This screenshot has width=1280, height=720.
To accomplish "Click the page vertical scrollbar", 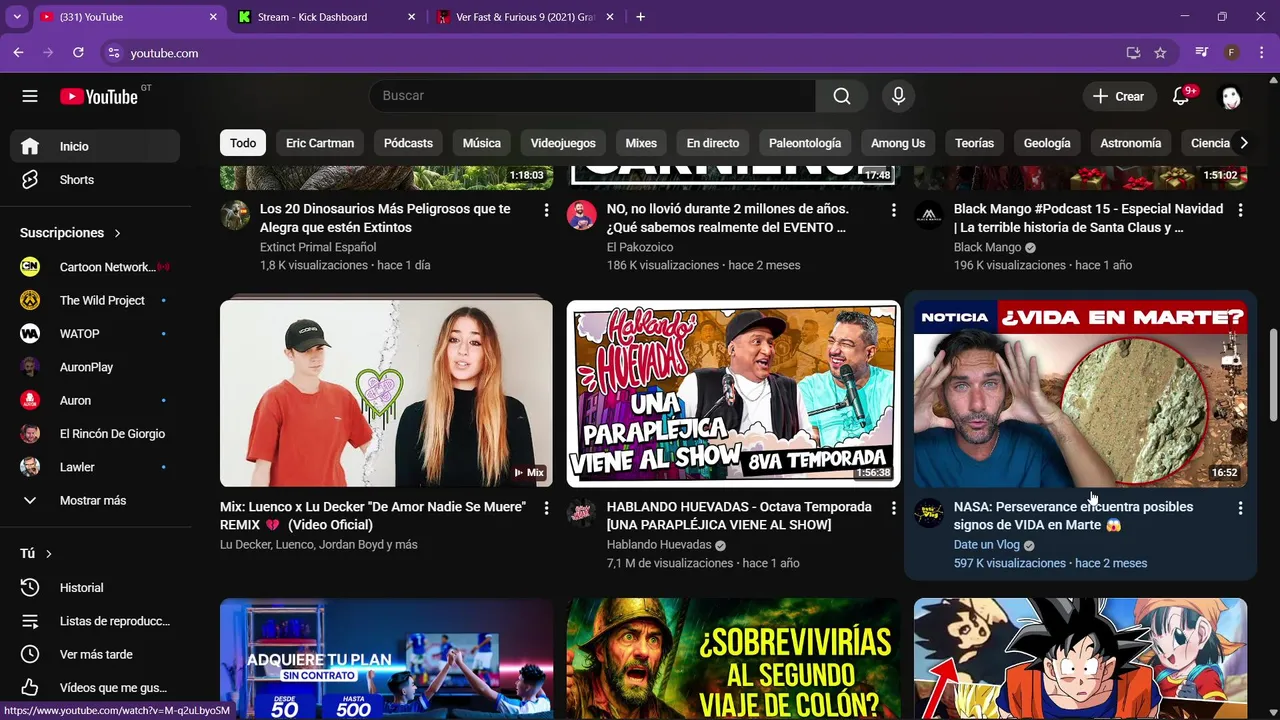I will 1273,375.
